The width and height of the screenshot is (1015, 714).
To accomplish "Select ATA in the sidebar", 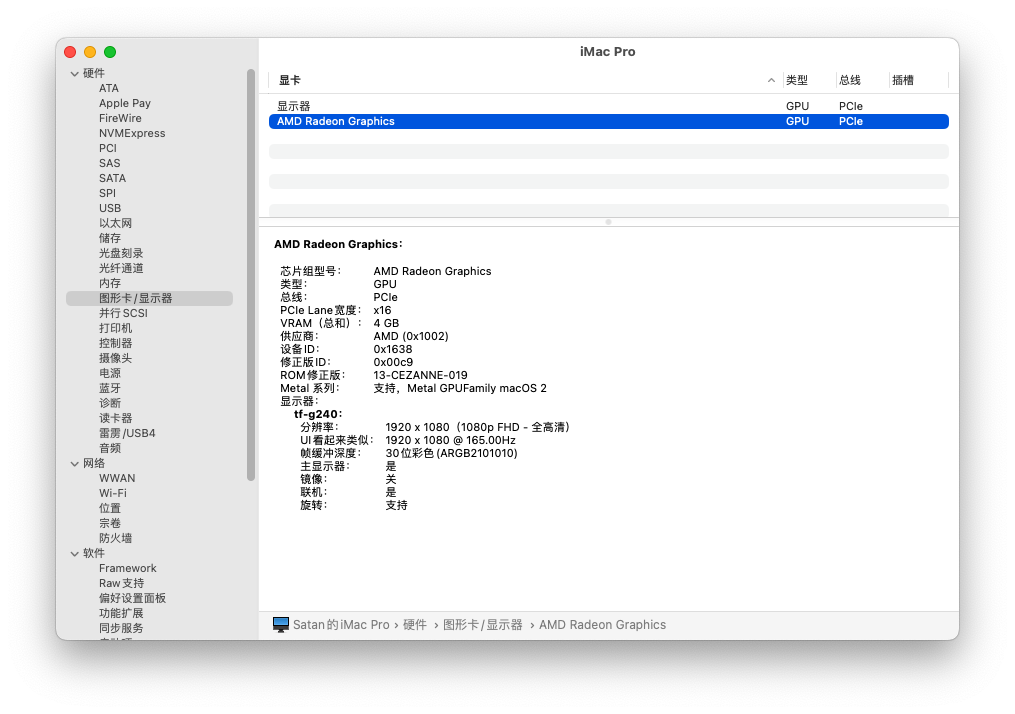I will pyautogui.click(x=108, y=87).
